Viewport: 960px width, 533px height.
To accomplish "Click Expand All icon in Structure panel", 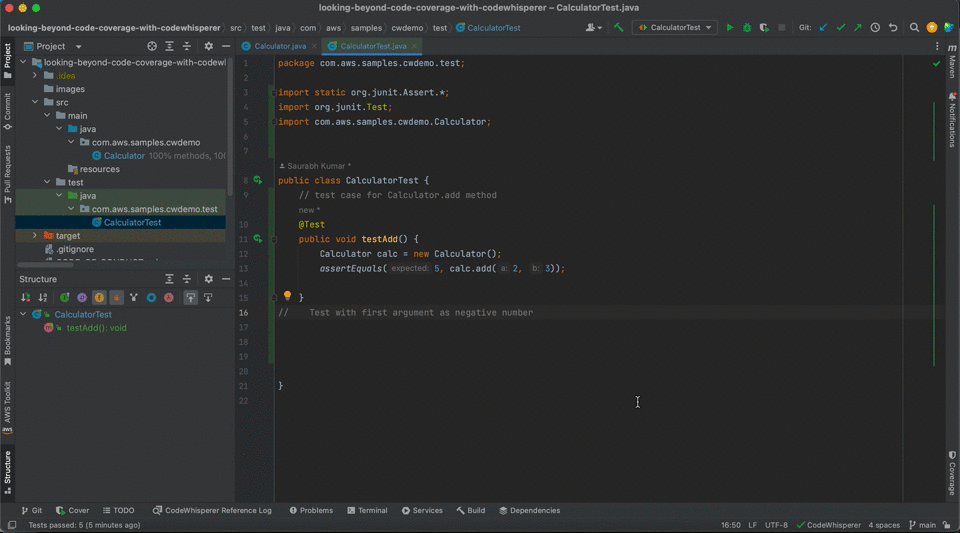I will tap(170, 279).
